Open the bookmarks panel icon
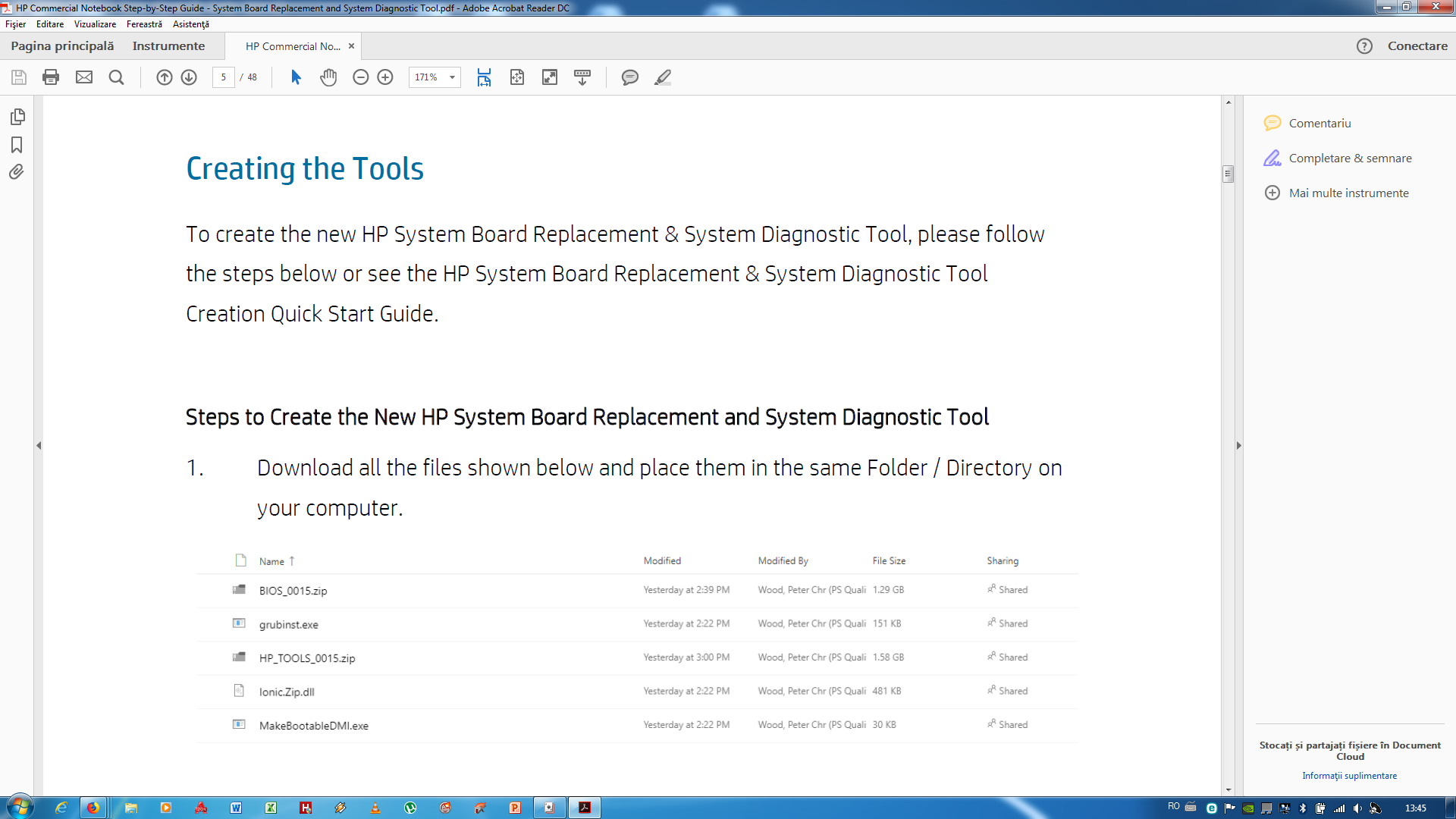This screenshot has width=1456, height=819. (17, 145)
